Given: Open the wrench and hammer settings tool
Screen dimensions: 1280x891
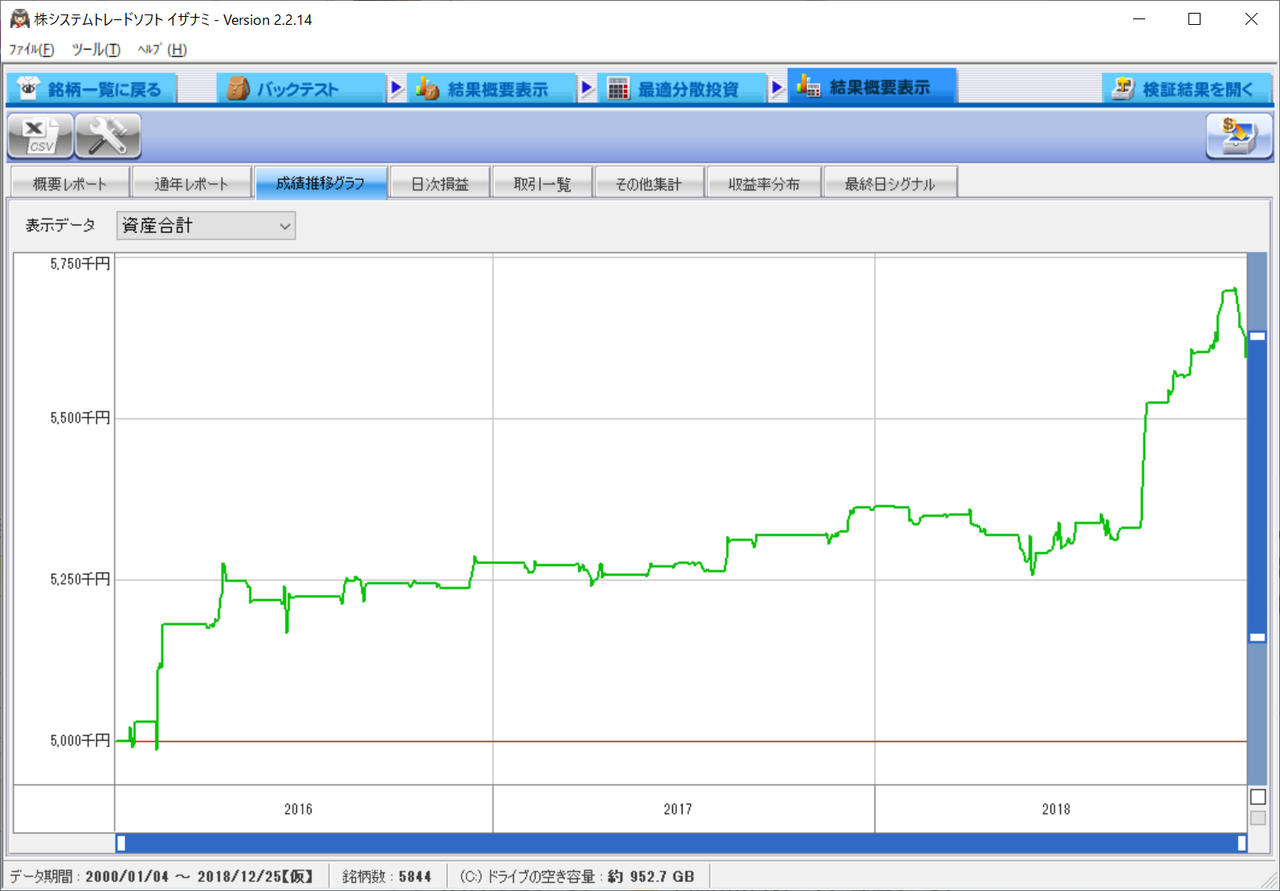Looking at the screenshot, I should (x=108, y=136).
